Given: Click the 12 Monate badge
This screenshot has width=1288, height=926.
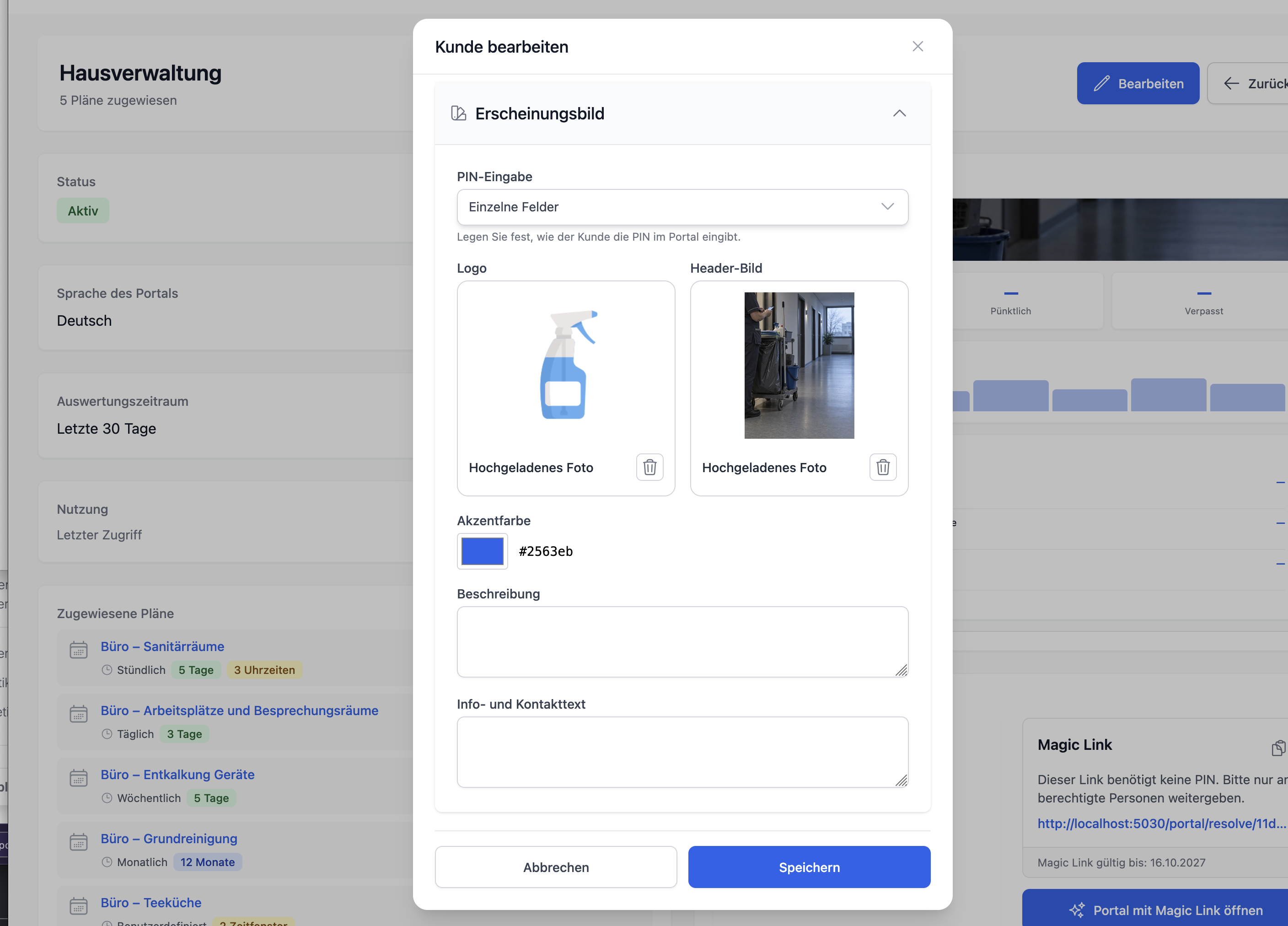Looking at the screenshot, I should point(207,862).
